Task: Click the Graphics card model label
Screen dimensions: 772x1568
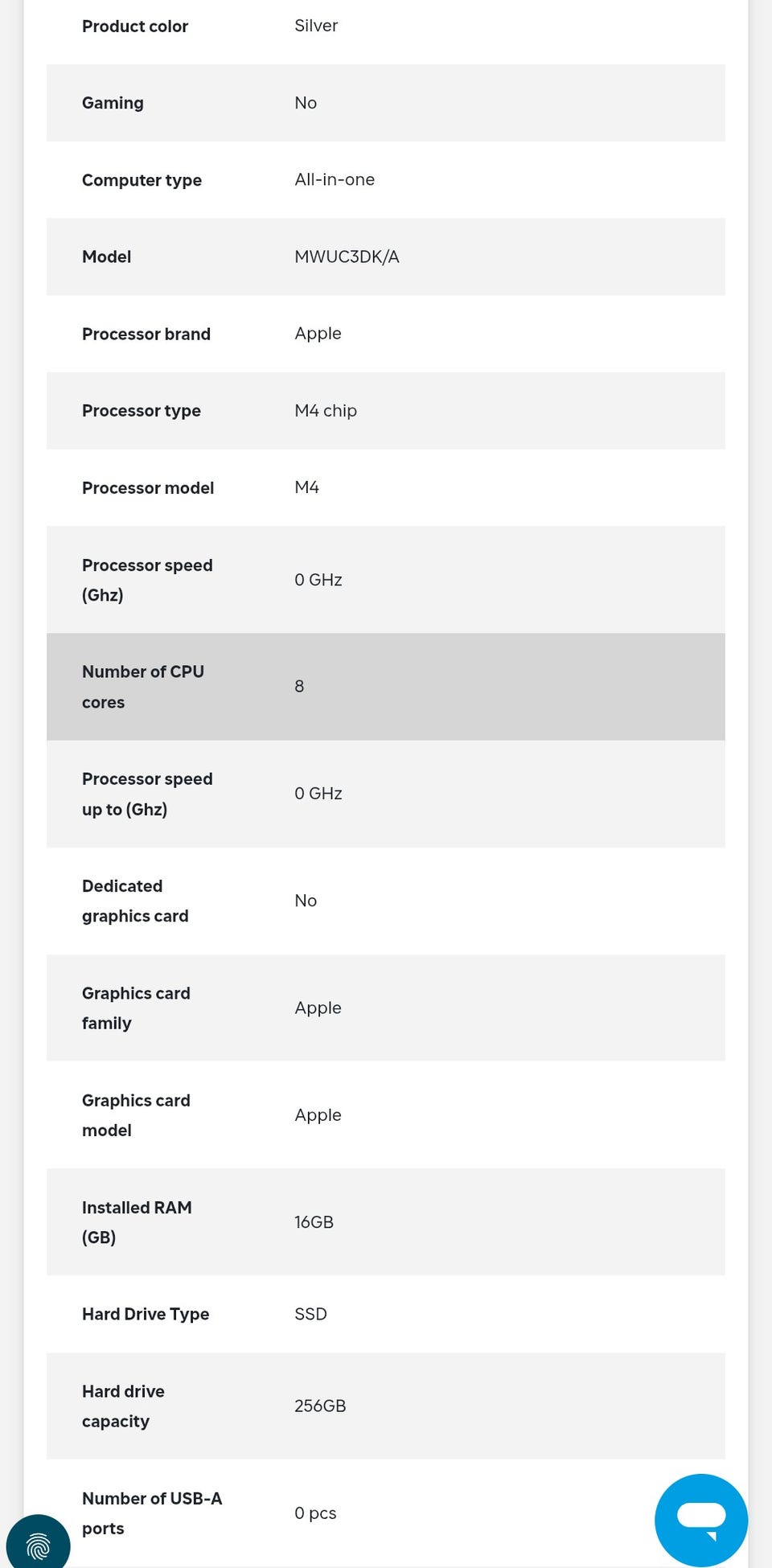Action: [136, 1114]
